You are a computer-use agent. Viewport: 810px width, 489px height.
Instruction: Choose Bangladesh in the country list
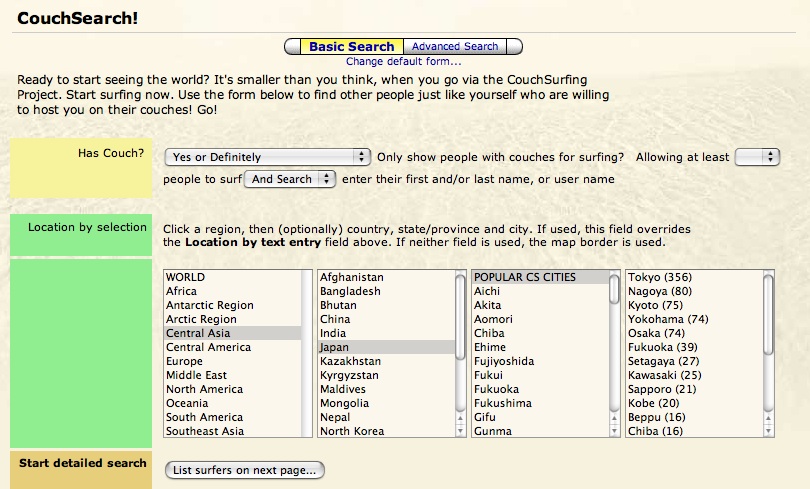[387, 291]
